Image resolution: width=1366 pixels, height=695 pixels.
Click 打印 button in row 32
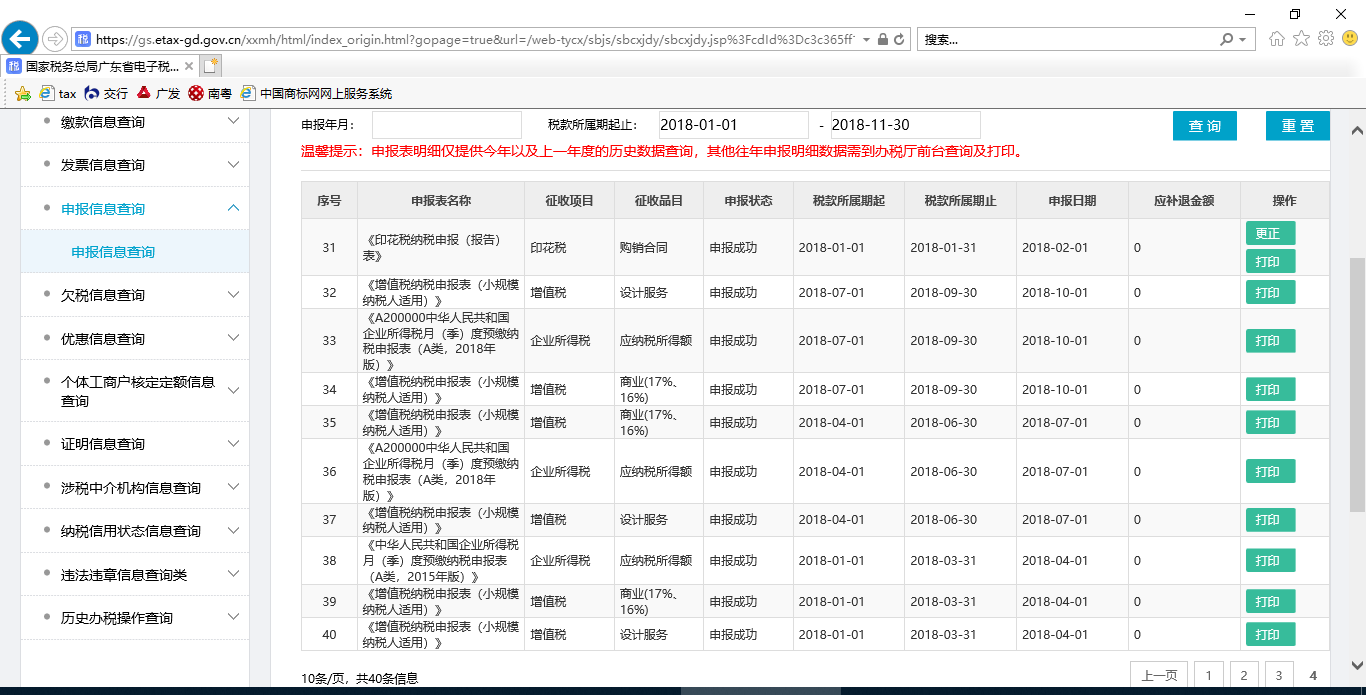pos(1270,293)
